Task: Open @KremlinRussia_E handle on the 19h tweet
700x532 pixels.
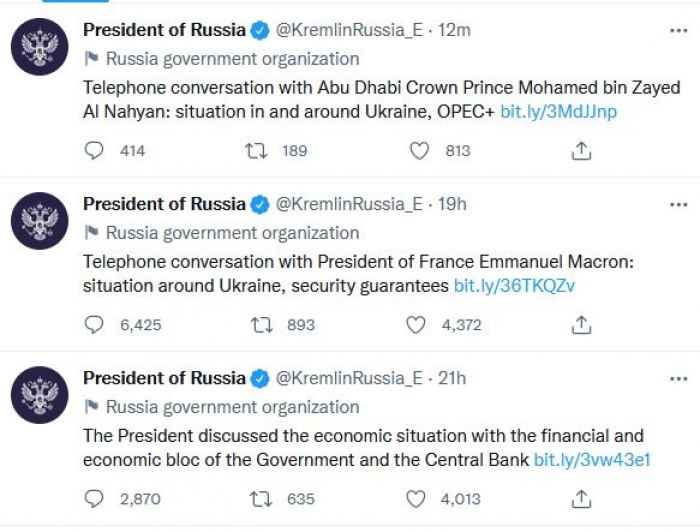Action: [x=349, y=204]
